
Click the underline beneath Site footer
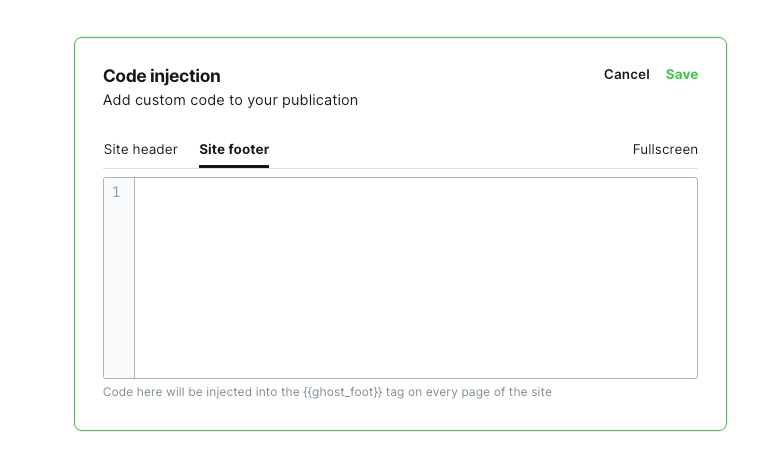234,166
